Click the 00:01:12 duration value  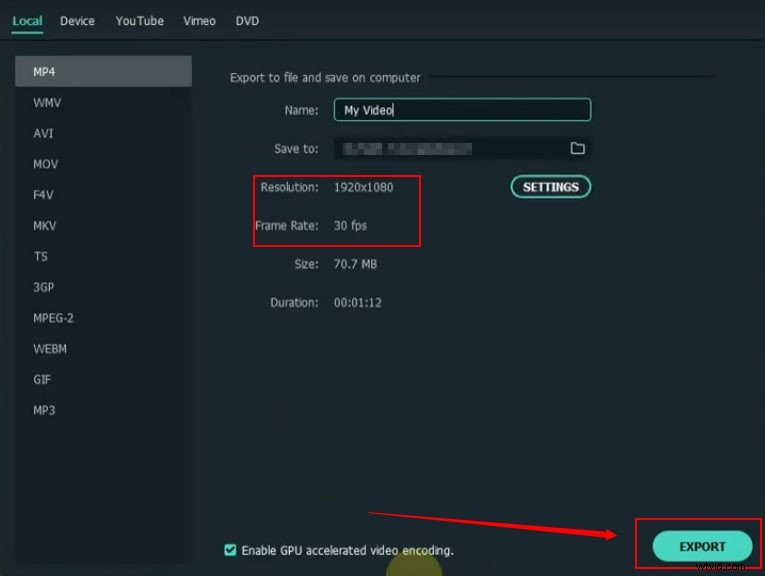(x=358, y=302)
